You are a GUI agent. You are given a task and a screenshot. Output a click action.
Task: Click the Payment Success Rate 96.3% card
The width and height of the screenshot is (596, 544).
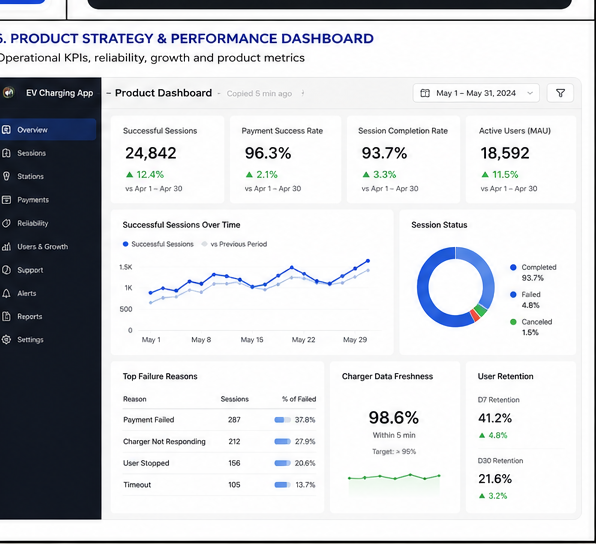(x=285, y=160)
